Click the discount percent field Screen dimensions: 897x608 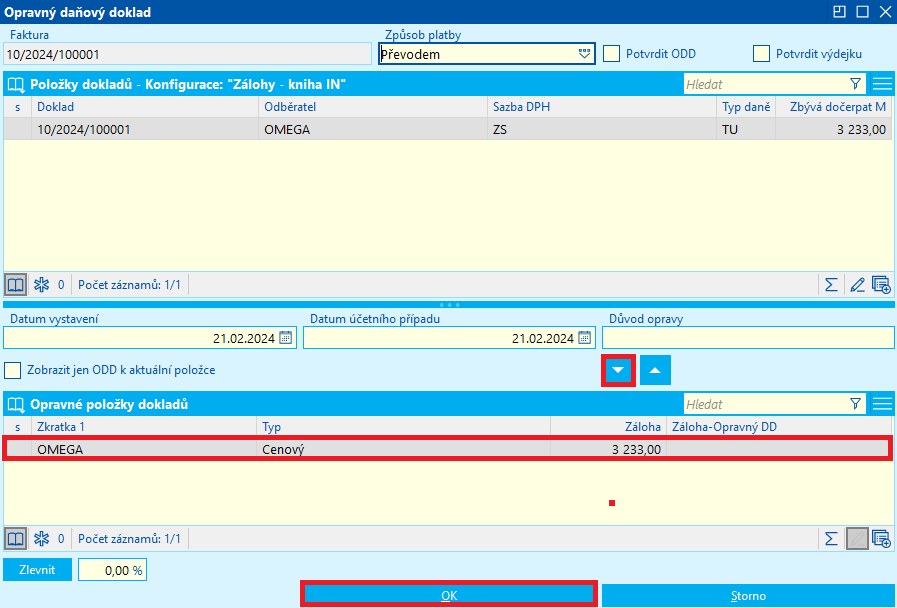[x=113, y=570]
